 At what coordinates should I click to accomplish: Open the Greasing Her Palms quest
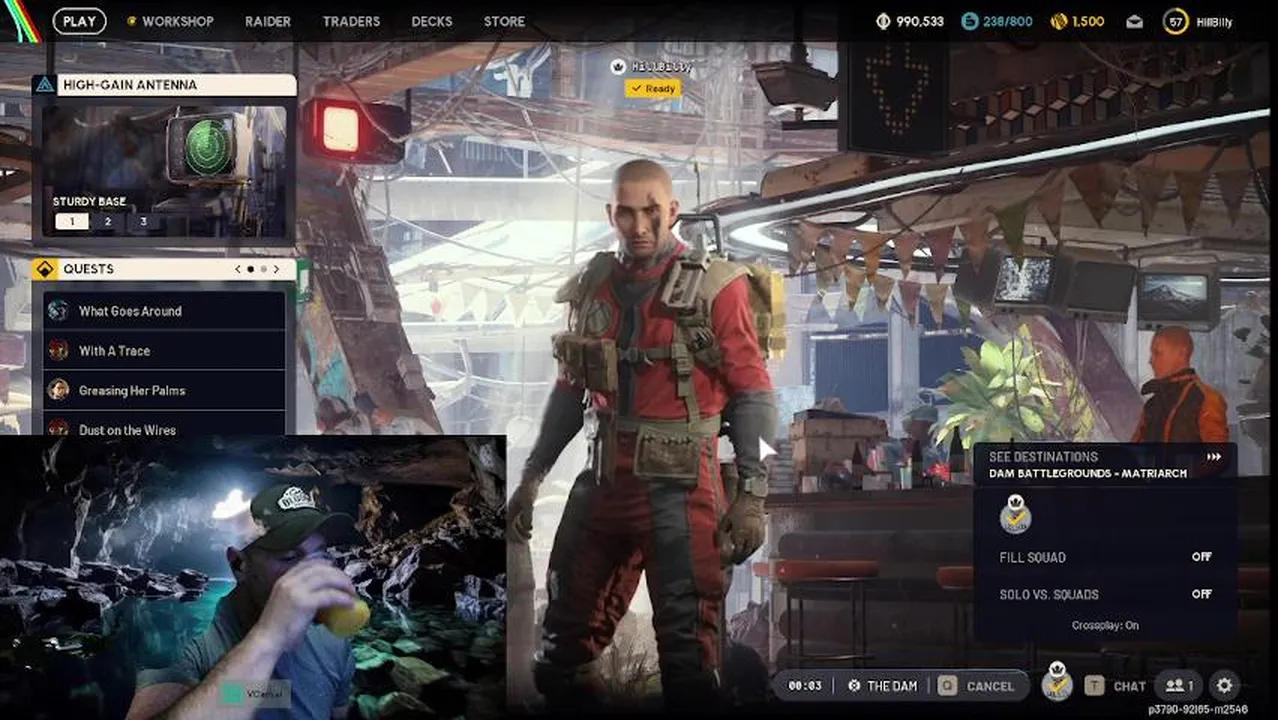pos(164,391)
